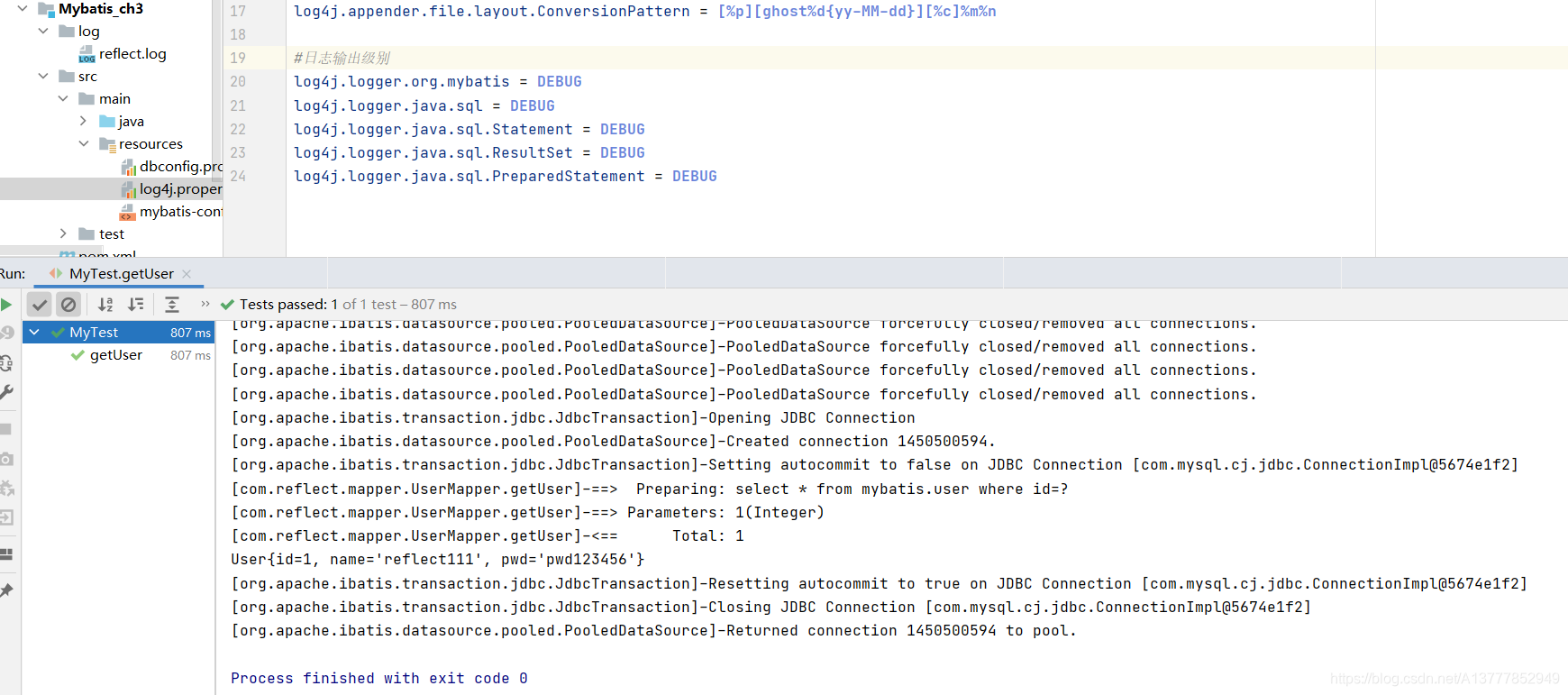This screenshot has width=1568, height=695.
Task: Click the ConversionPattern value text
Action: (857, 11)
